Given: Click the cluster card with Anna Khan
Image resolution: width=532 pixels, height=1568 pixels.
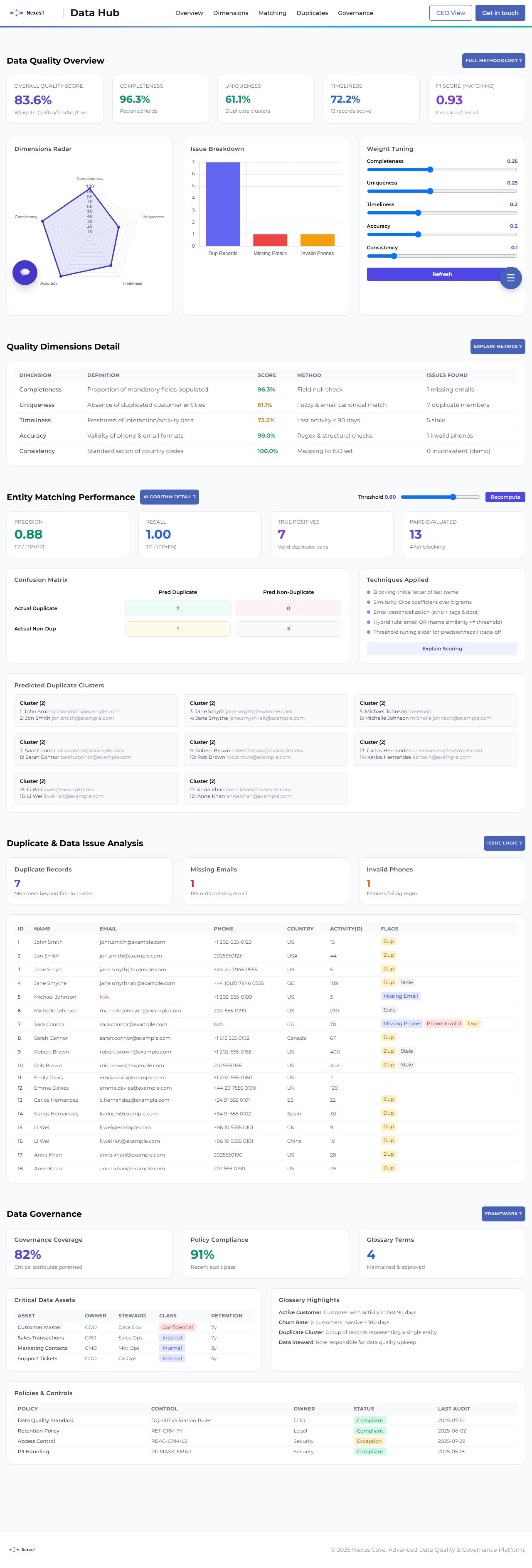Looking at the screenshot, I should coord(266,789).
